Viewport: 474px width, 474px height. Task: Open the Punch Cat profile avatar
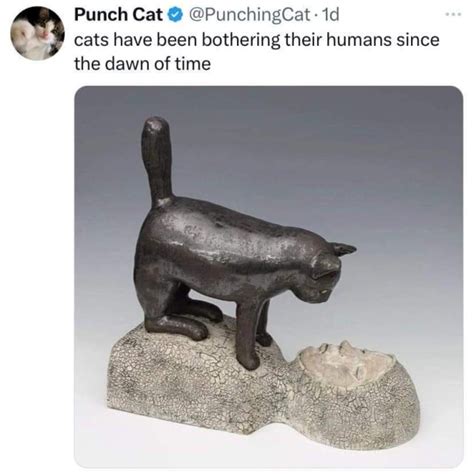37,33
